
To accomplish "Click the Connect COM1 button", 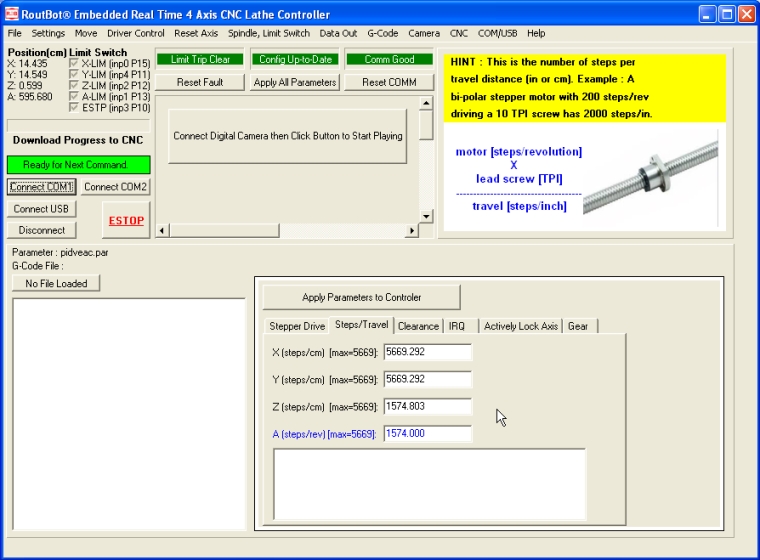I will pos(41,187).
